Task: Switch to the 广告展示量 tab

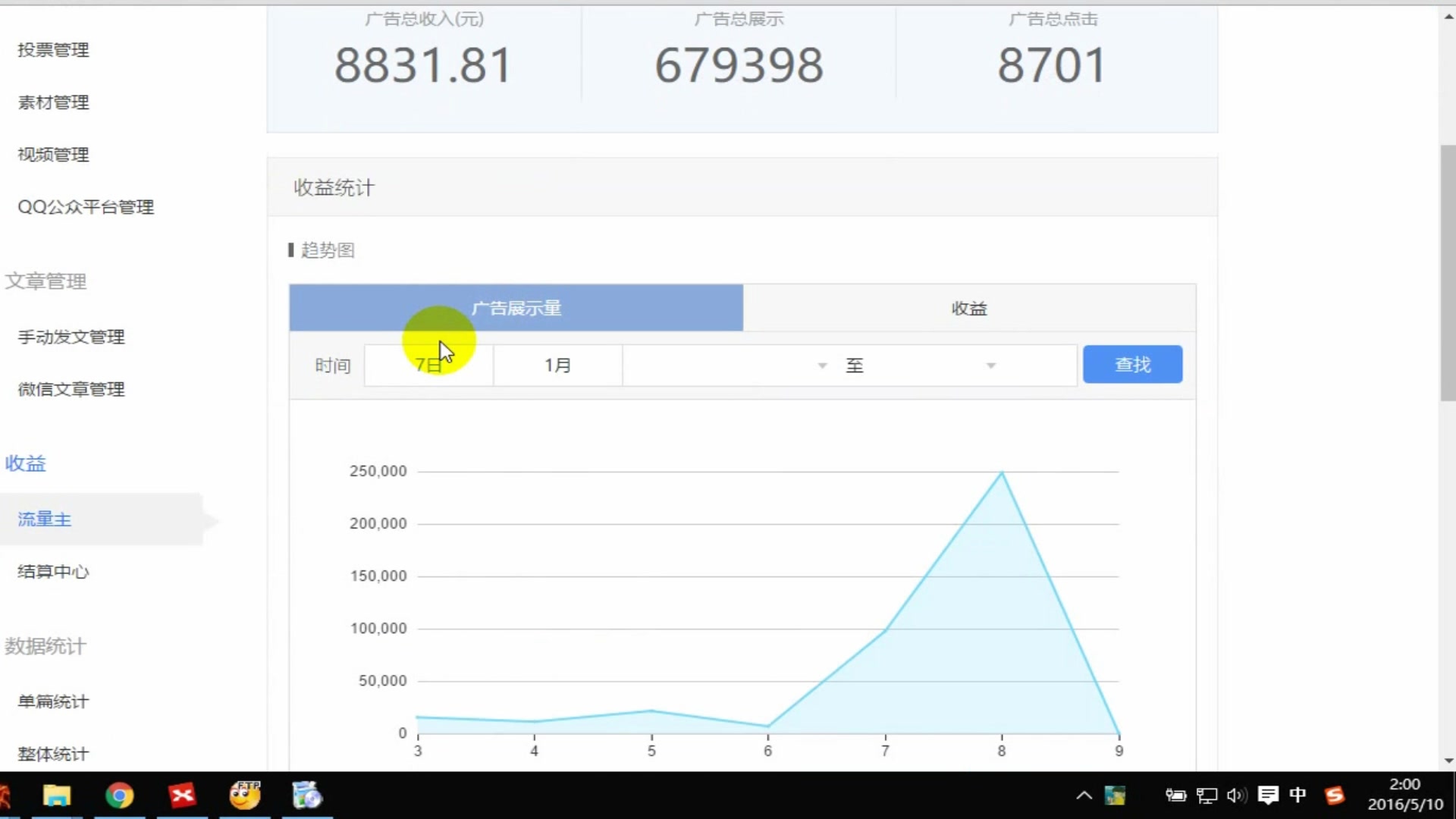Action: pos(516,308)
